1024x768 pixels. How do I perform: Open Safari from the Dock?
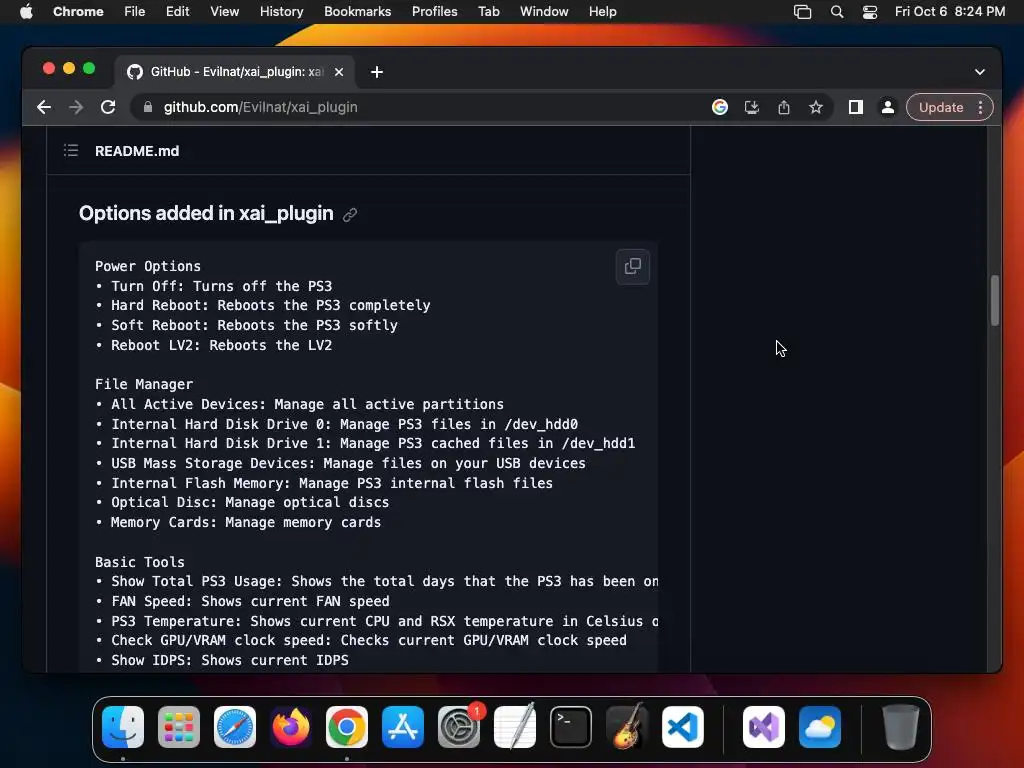pyautogui.click(x=235, y=727)
